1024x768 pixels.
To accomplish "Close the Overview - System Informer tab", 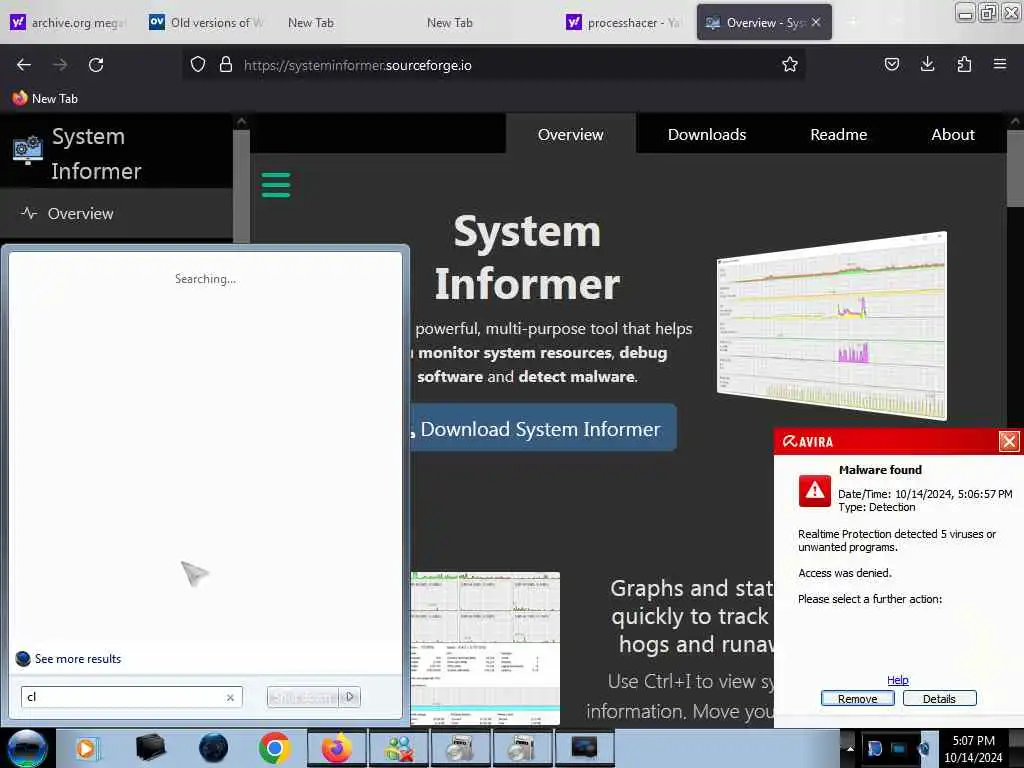I will [816, 22].
